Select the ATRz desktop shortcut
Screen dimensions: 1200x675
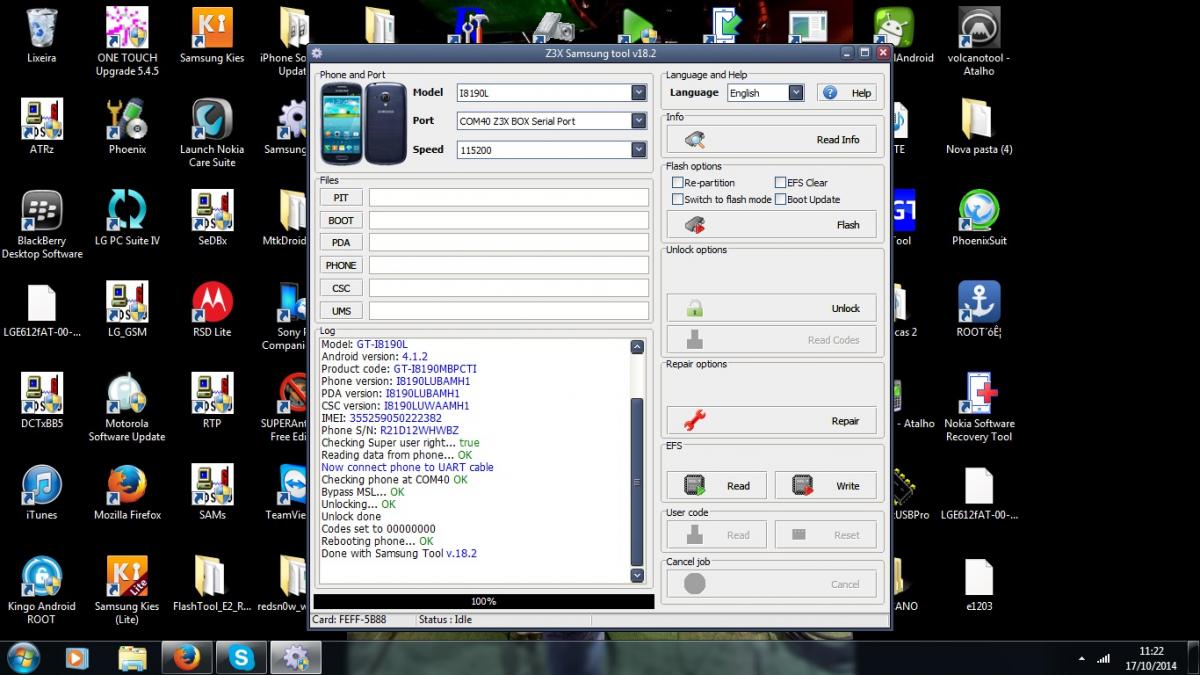coord(42,127)
